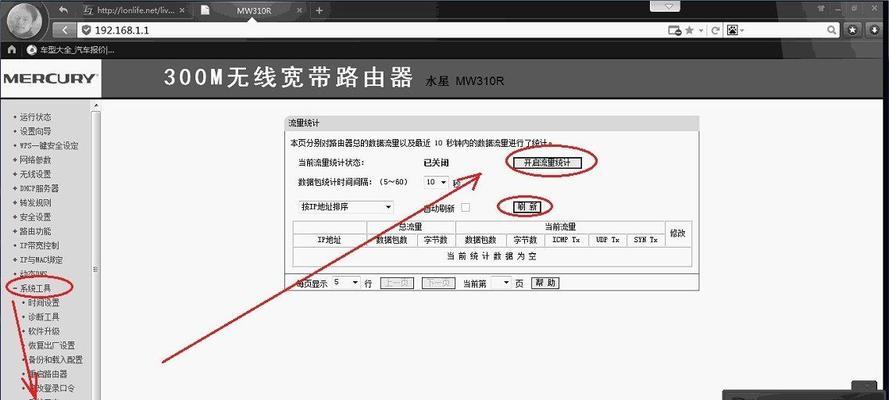Expand the 转发规则 menu

[x=35, y=202]
